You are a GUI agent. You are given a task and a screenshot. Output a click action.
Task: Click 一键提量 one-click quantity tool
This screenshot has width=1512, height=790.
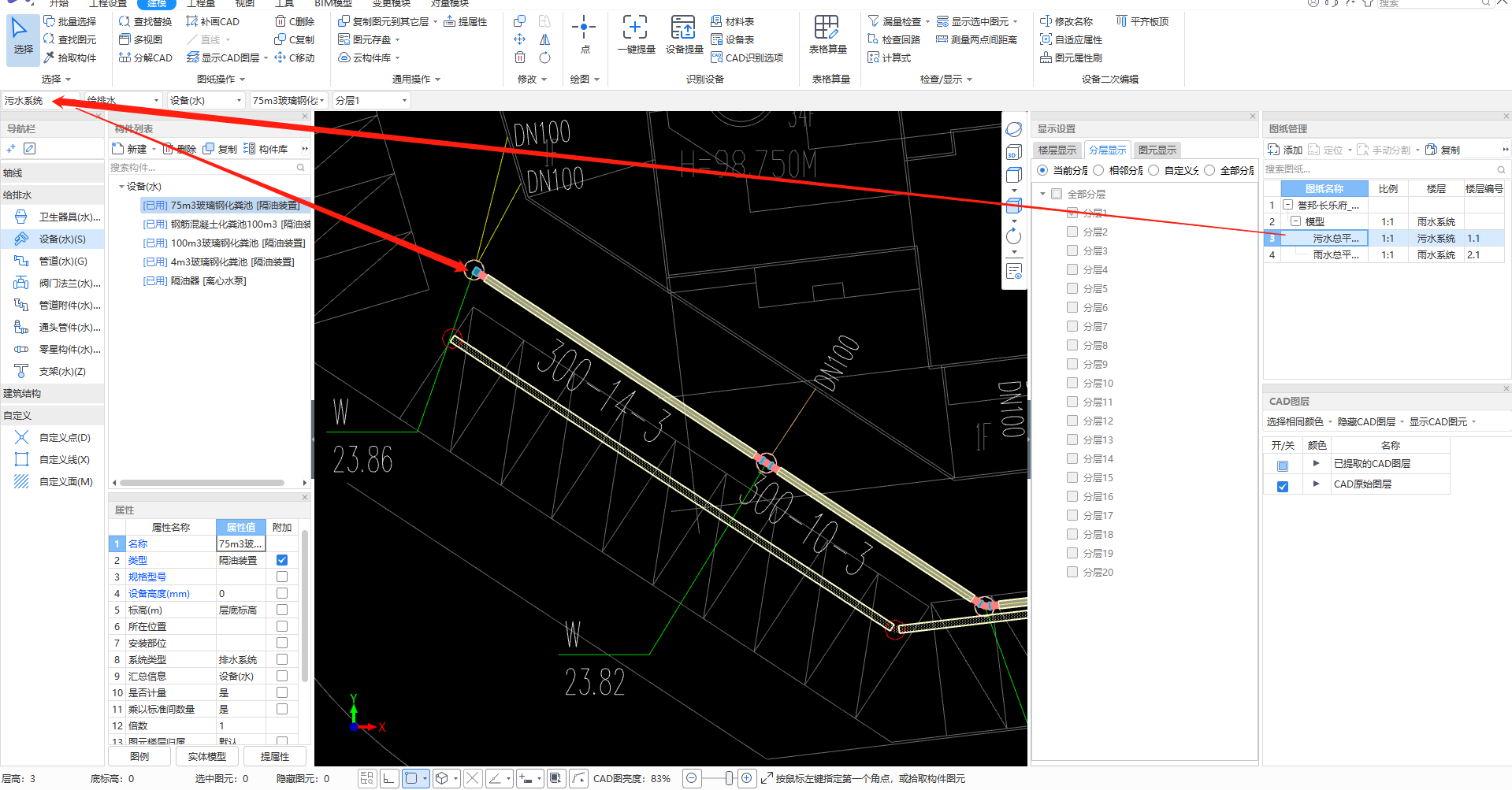(x=636, y=35)
